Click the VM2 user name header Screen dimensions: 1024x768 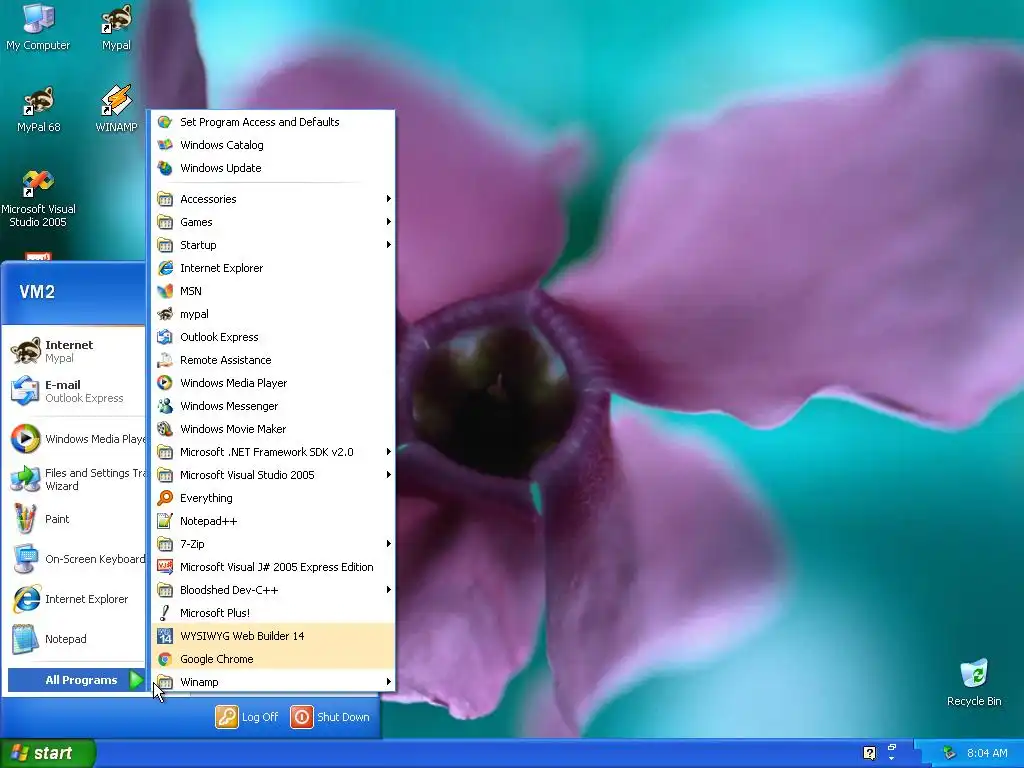point(37,292)
